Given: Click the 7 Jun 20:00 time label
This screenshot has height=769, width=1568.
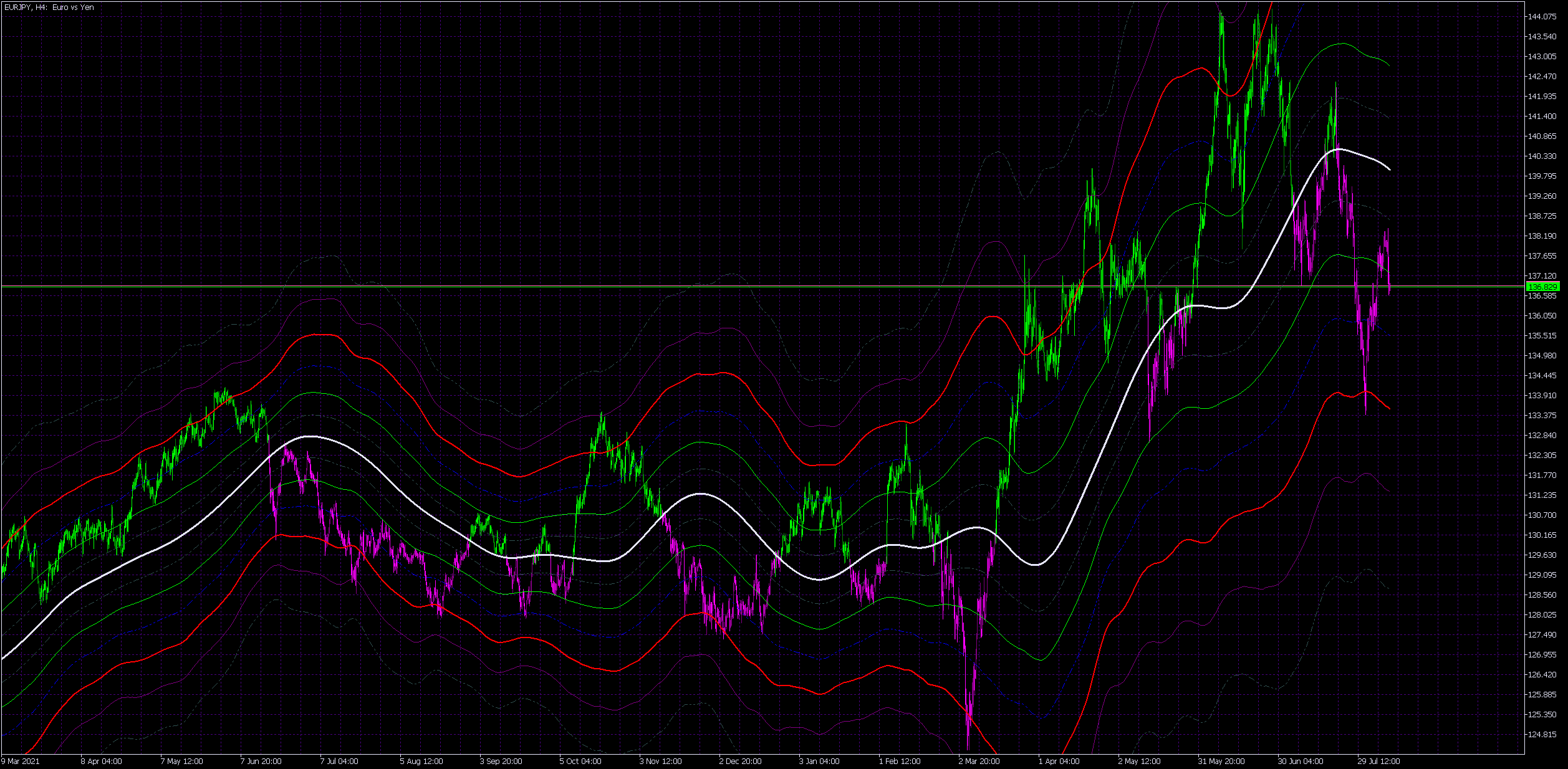Looking at the screenshot, I should coord(261,761).
